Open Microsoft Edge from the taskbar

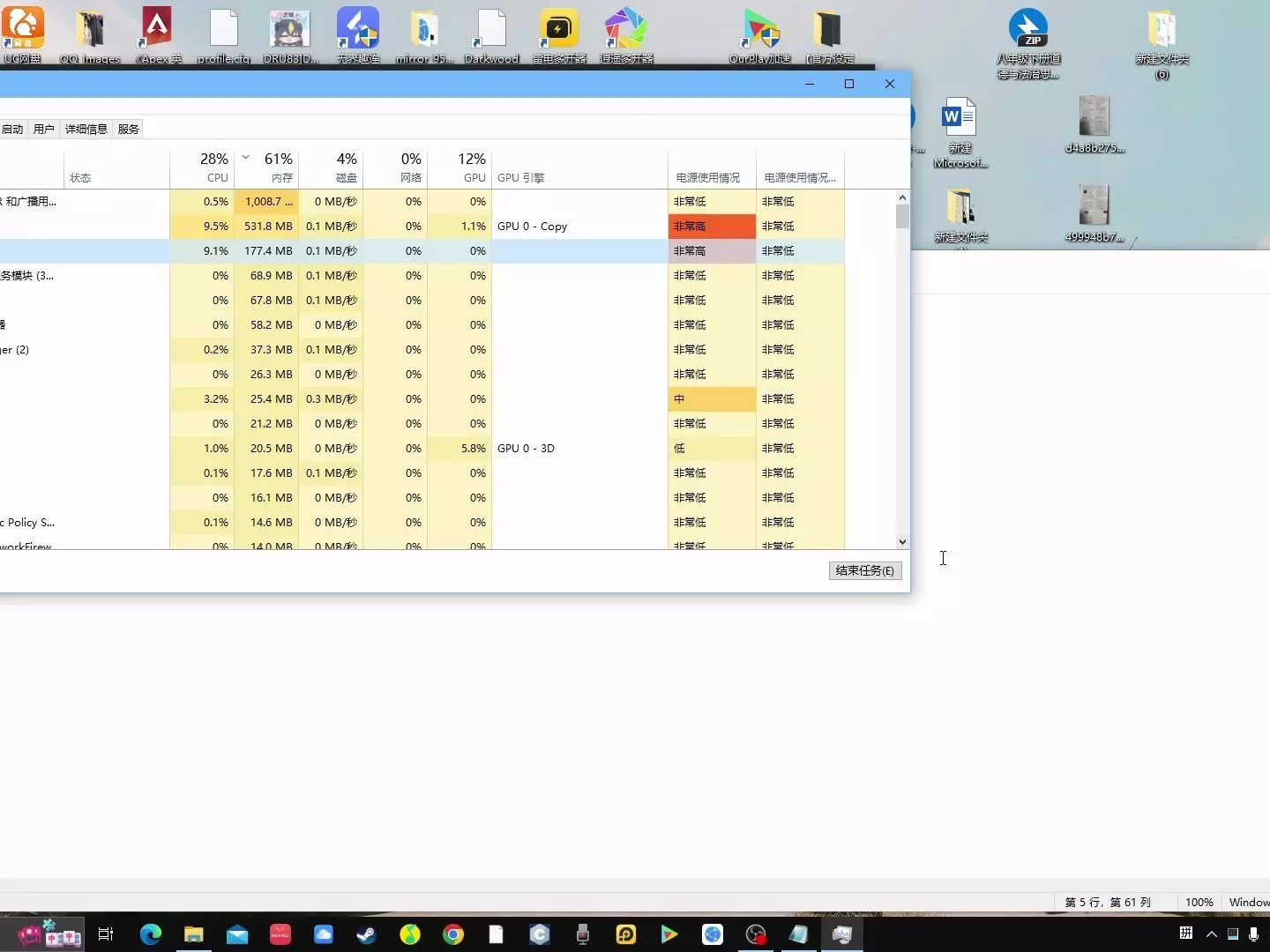click(x=151, y=934)
